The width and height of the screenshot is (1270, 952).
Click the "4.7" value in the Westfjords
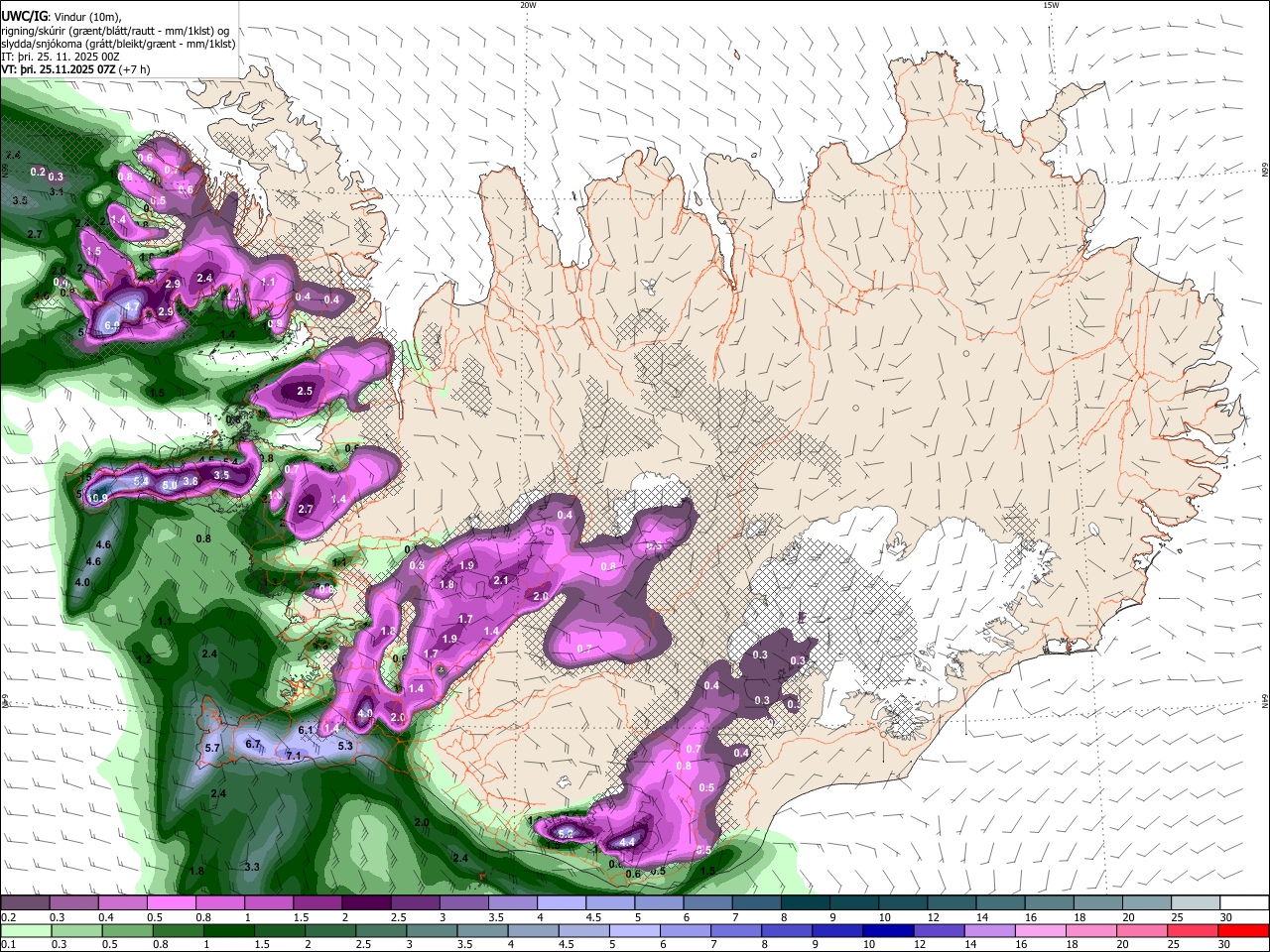tap(131, 307)
